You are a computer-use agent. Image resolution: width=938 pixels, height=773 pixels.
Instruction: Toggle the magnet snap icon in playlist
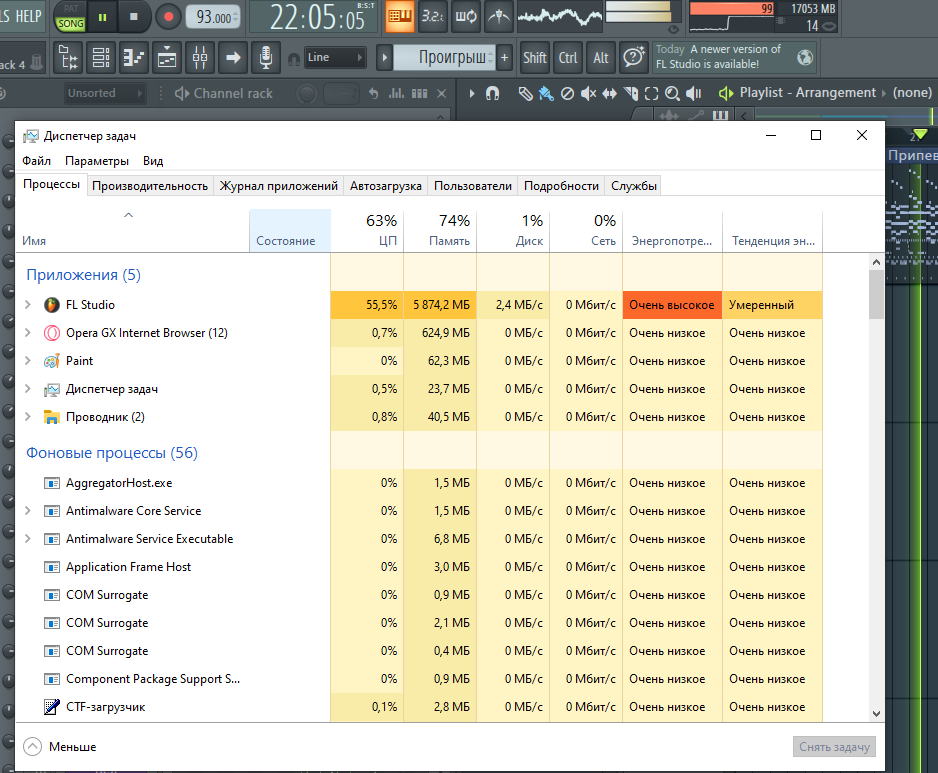tap(492, 93)
